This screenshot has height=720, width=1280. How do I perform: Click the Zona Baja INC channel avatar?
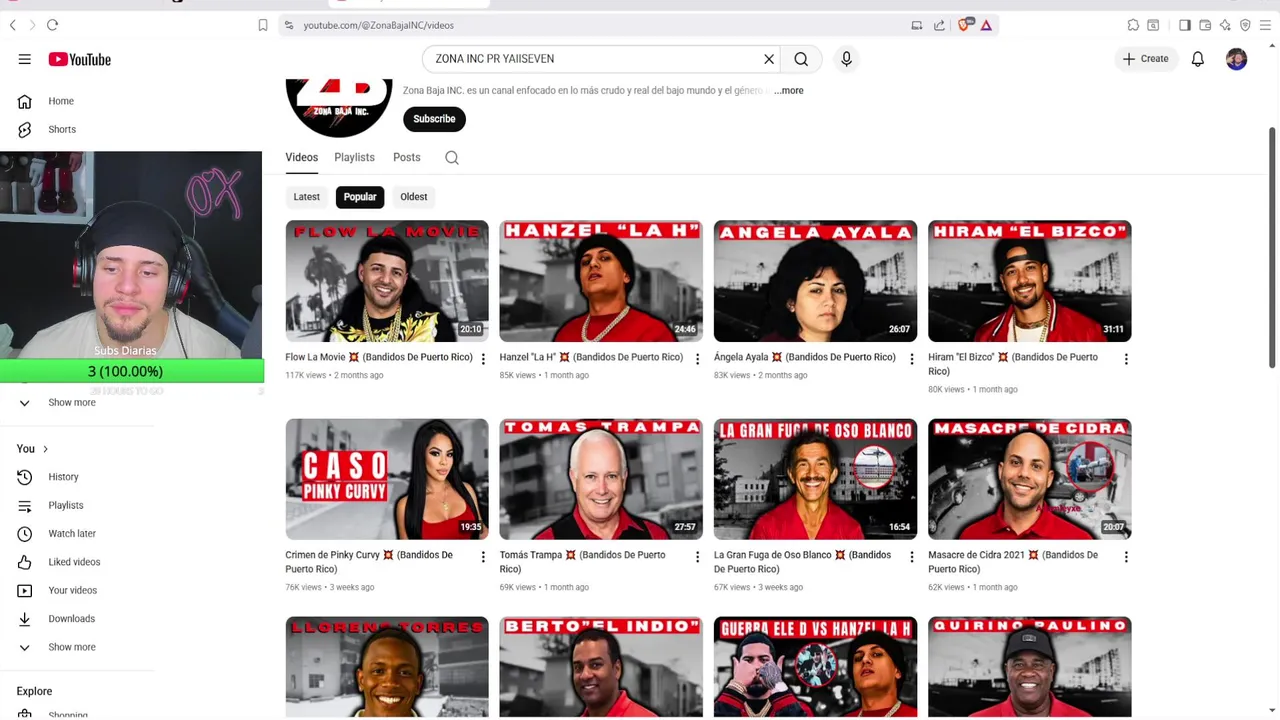(x=339, y=108)
